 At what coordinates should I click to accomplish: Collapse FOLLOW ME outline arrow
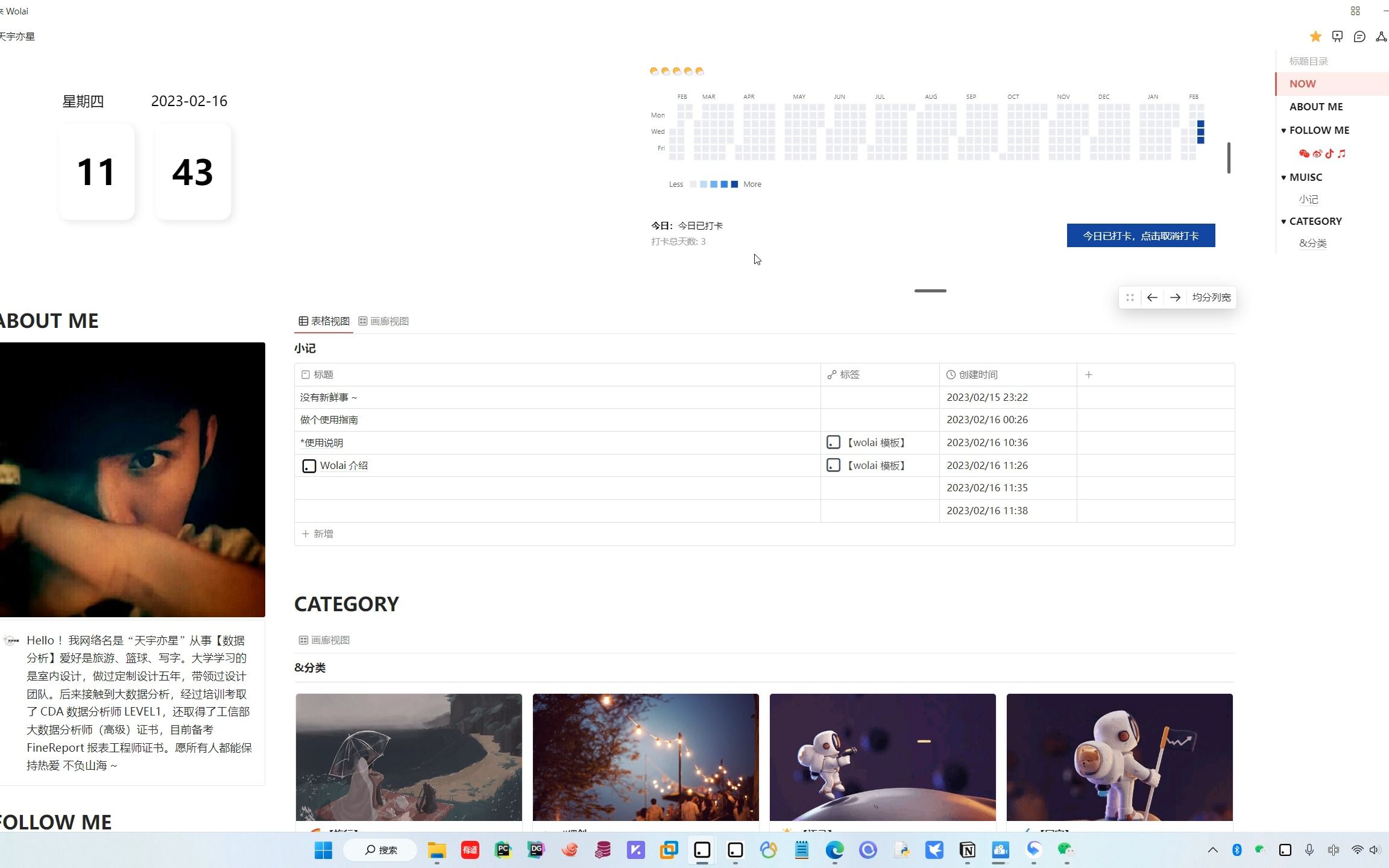1283,130
